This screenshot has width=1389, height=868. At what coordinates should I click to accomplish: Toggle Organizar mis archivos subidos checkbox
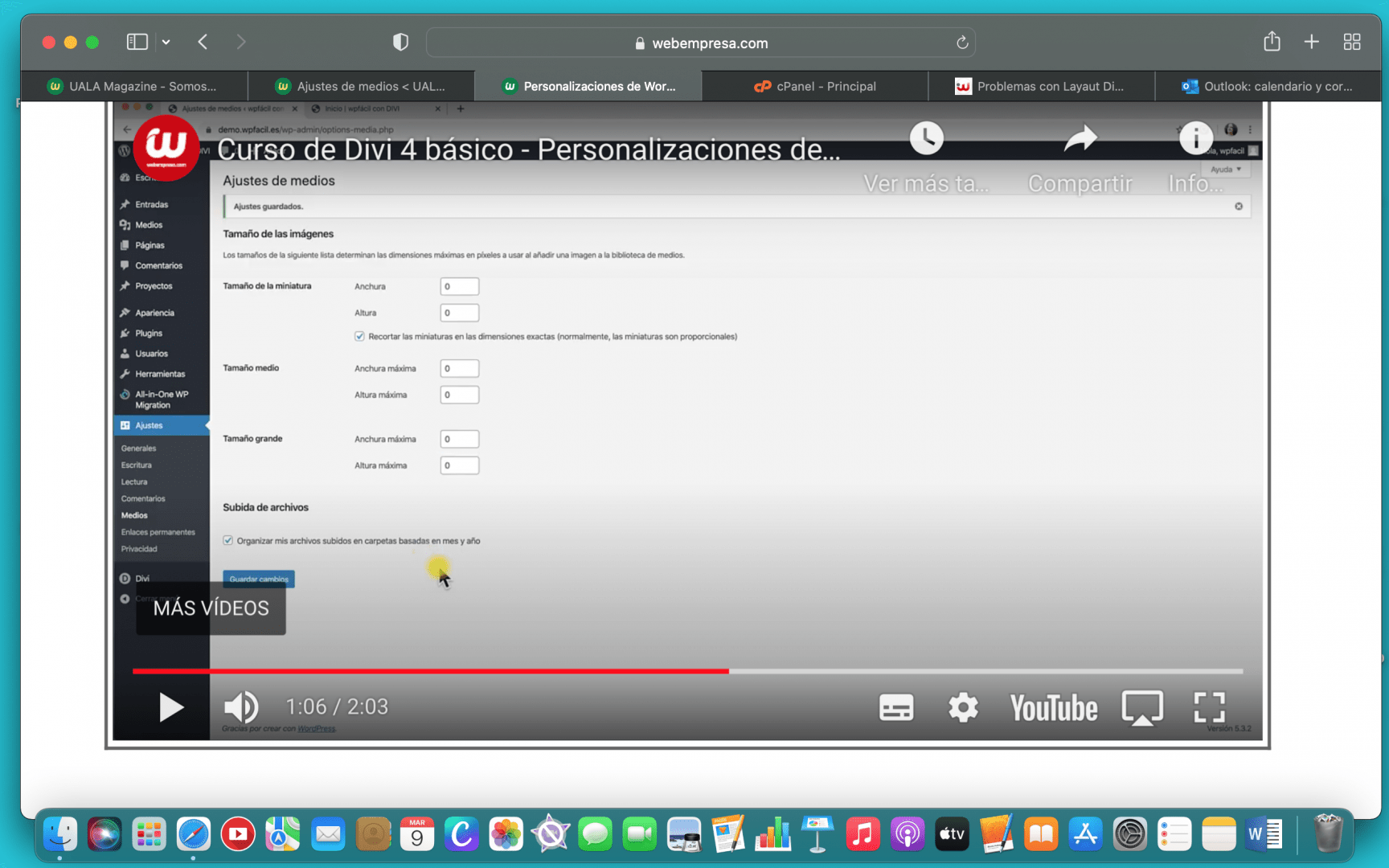[x=228, y=540]
